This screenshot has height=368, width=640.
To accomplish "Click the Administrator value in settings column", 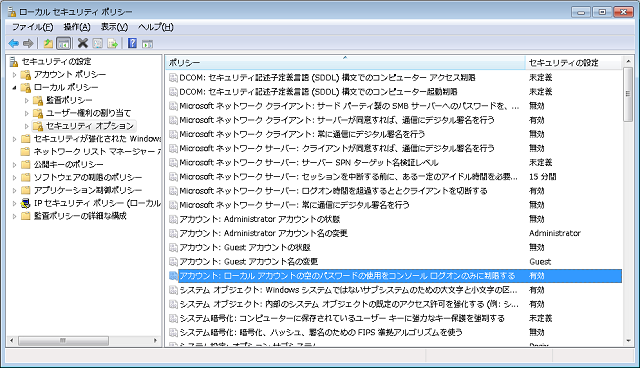I will pyautogui.click(x=555, y=233).
